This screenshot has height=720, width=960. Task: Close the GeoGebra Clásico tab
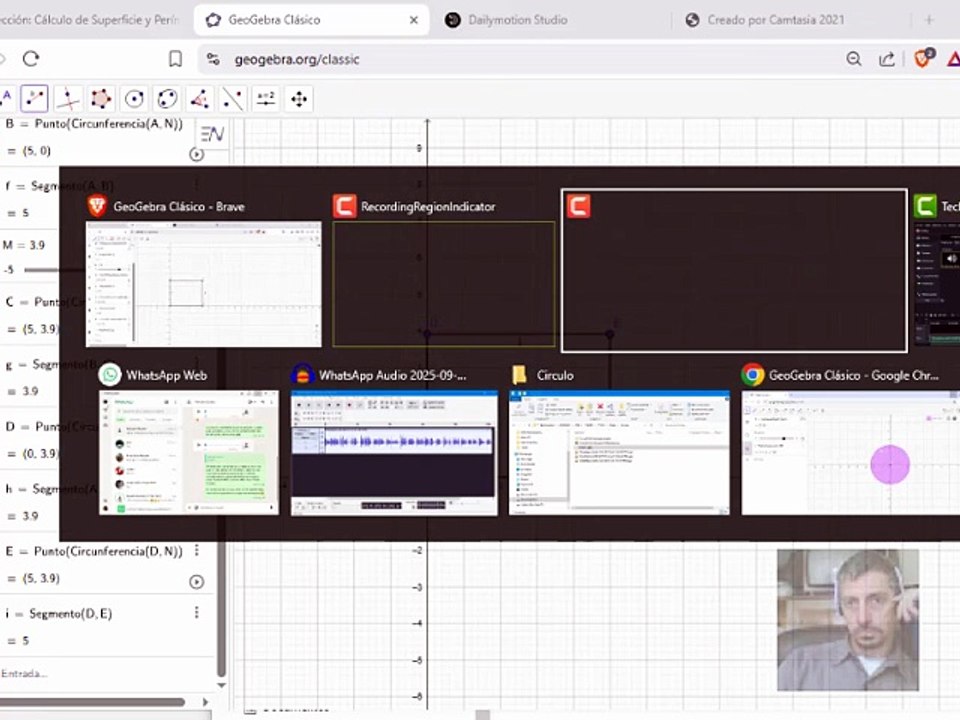414,20
